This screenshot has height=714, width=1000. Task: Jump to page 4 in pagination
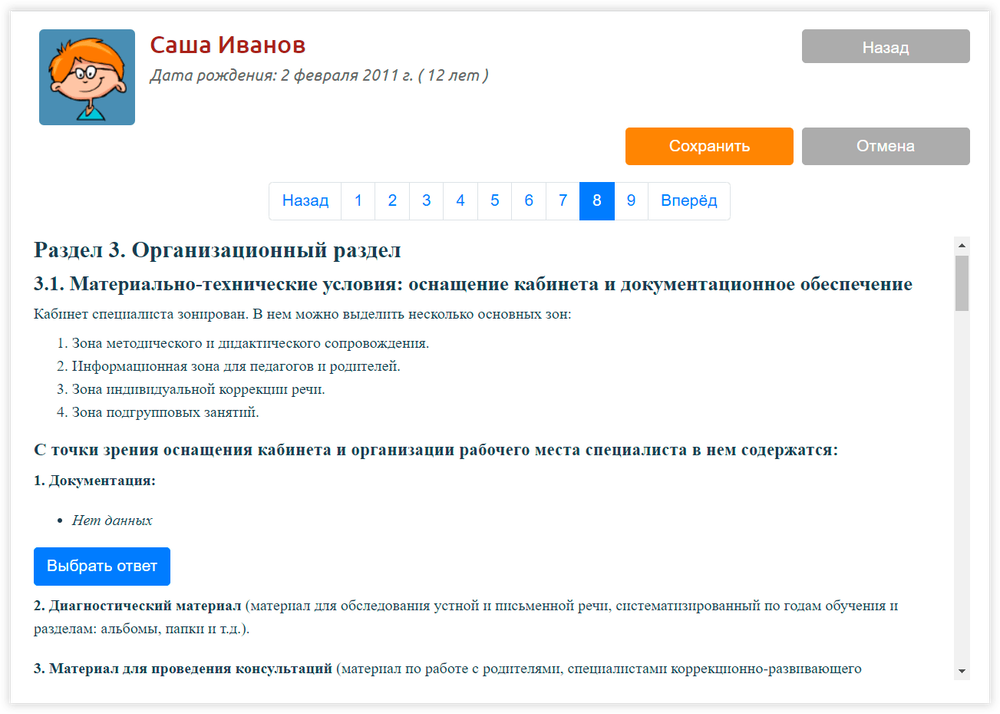[x=460, y=201]
